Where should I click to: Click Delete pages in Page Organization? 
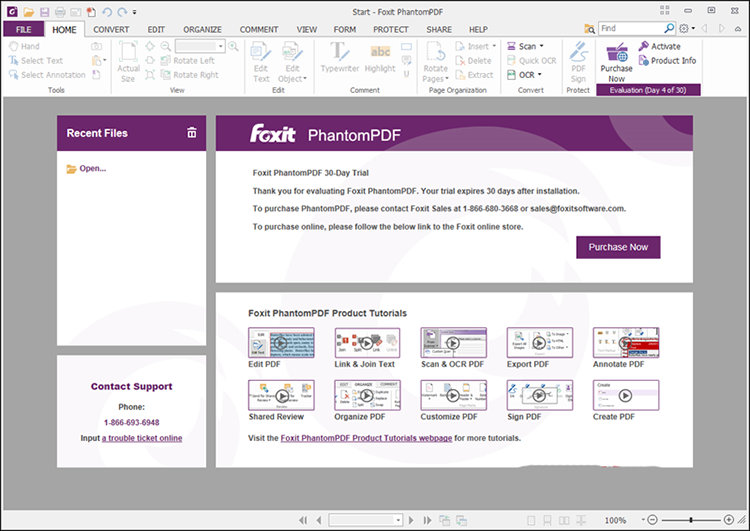tap(473, 61)
